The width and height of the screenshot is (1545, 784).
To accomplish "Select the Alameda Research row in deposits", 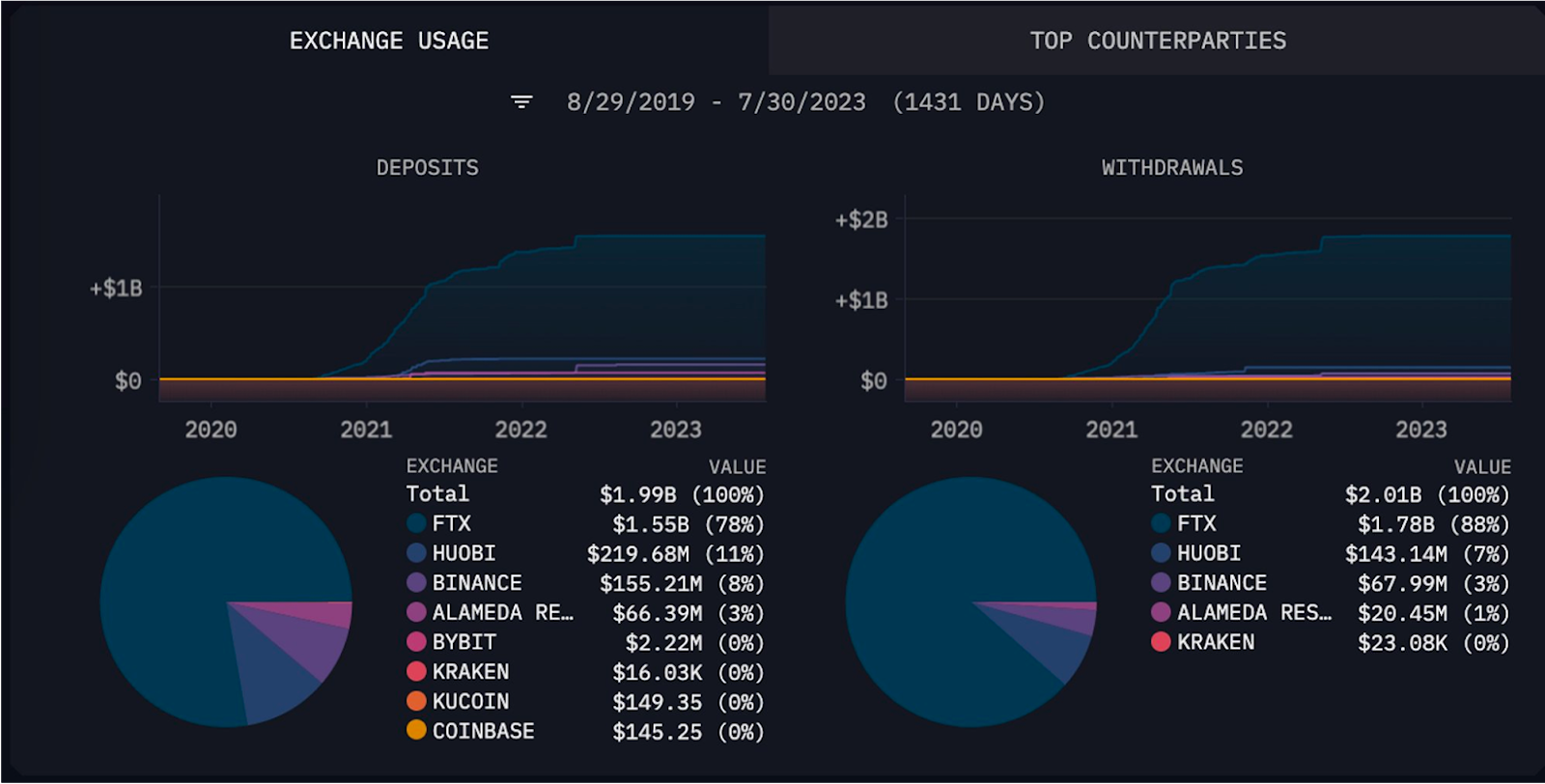I will pos(585,612).
